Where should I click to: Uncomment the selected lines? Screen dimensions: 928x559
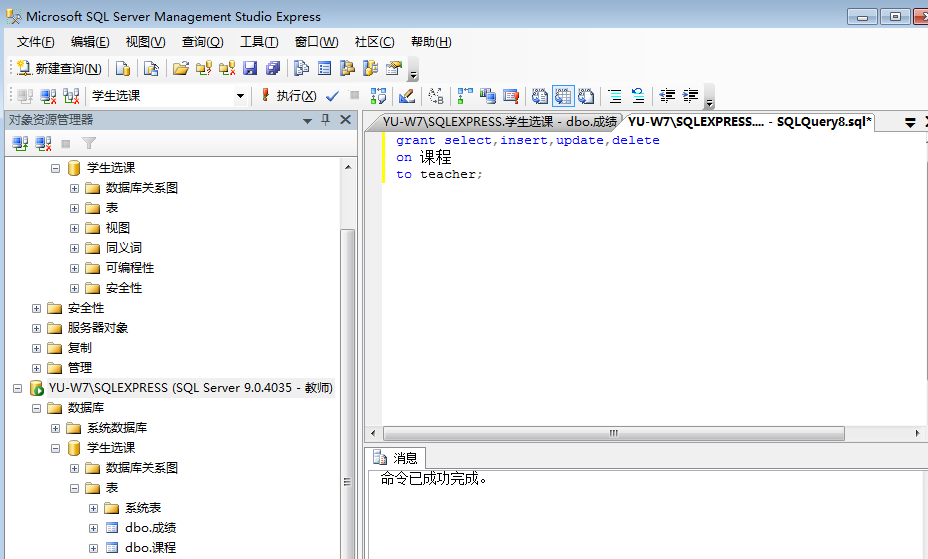point(638,96)
